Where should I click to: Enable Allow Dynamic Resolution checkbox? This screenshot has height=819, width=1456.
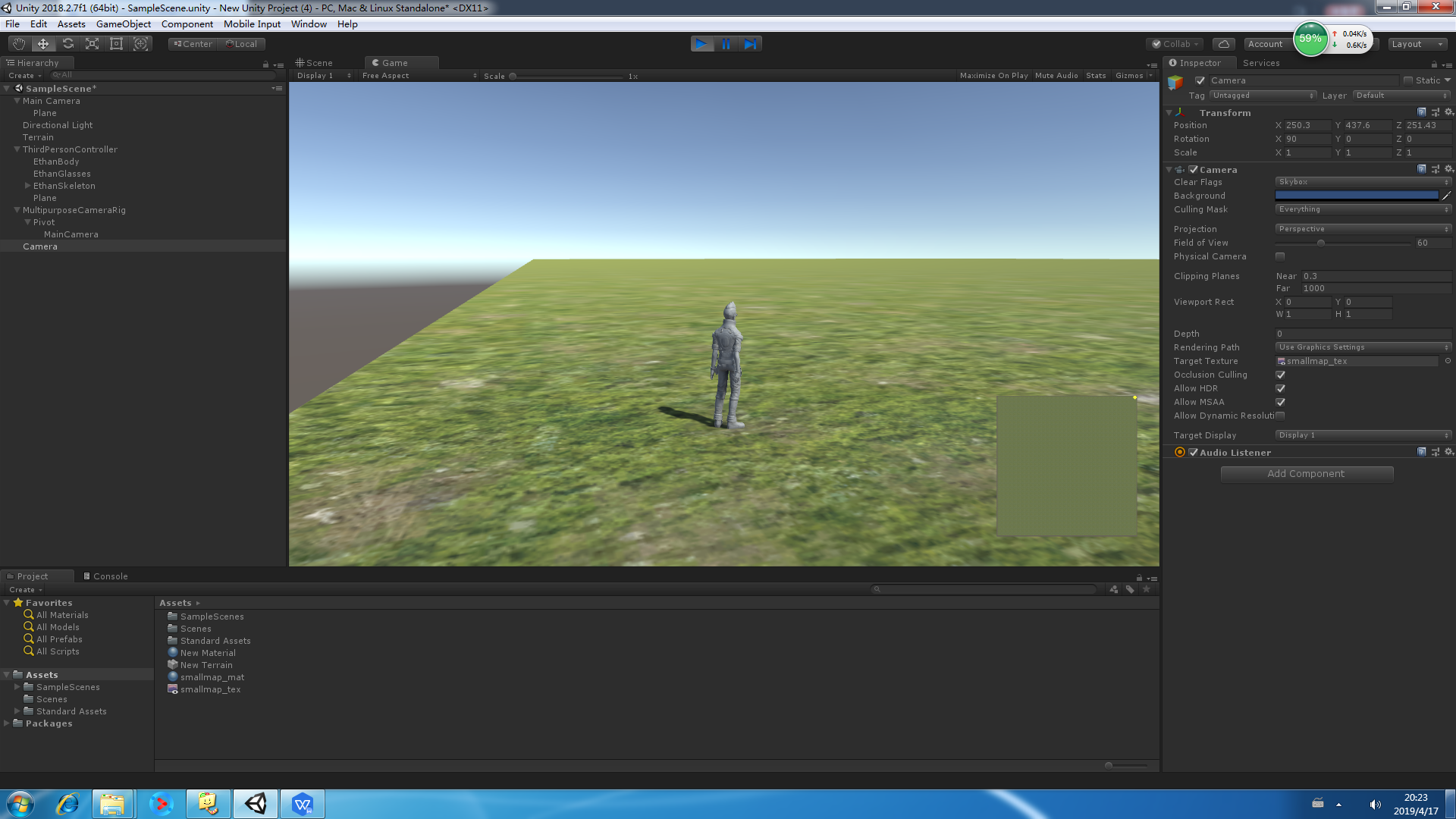(1280, 416)
